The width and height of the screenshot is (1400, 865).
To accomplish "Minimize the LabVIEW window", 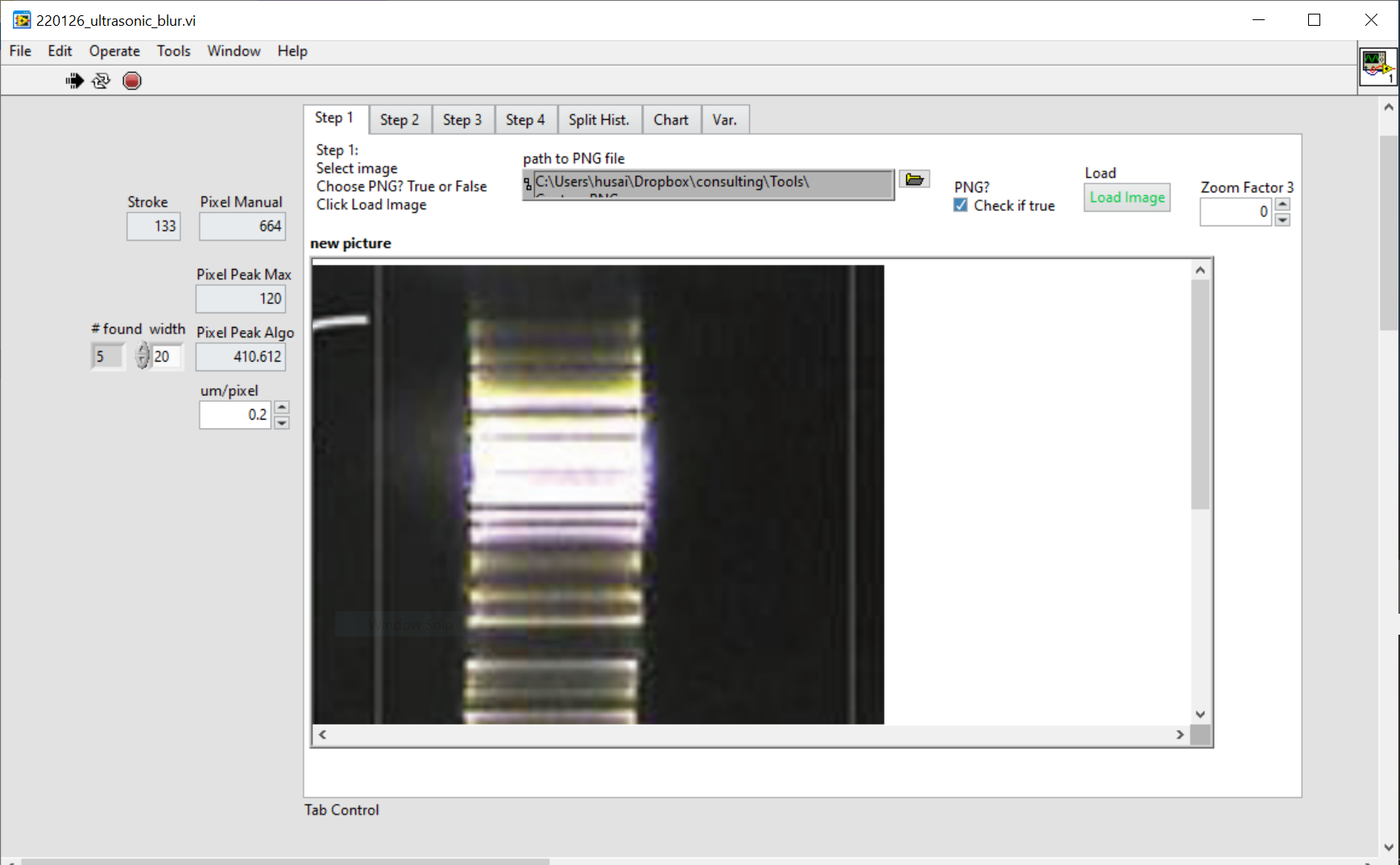I will [x=1258, y=20].
